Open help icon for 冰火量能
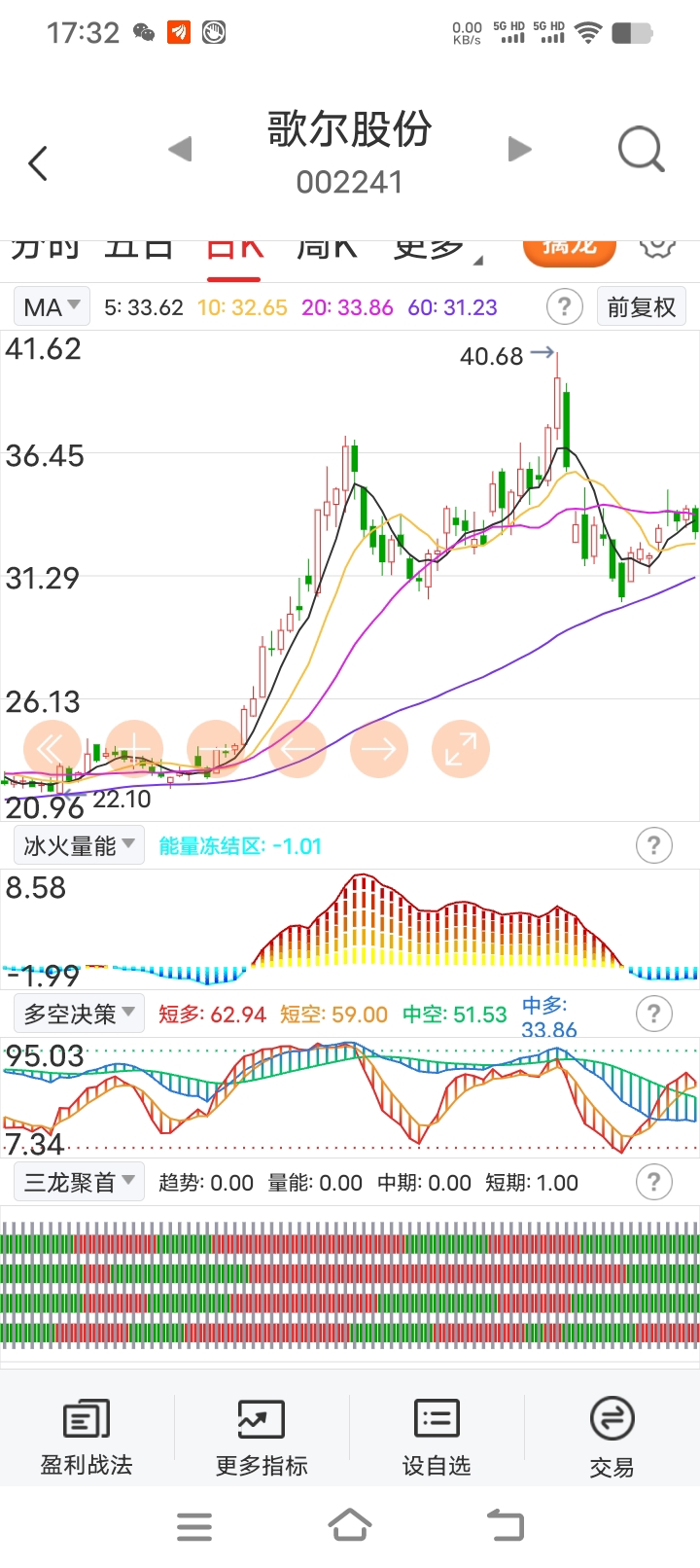Viewport: 700px width, 1568px height. point(653,845)
